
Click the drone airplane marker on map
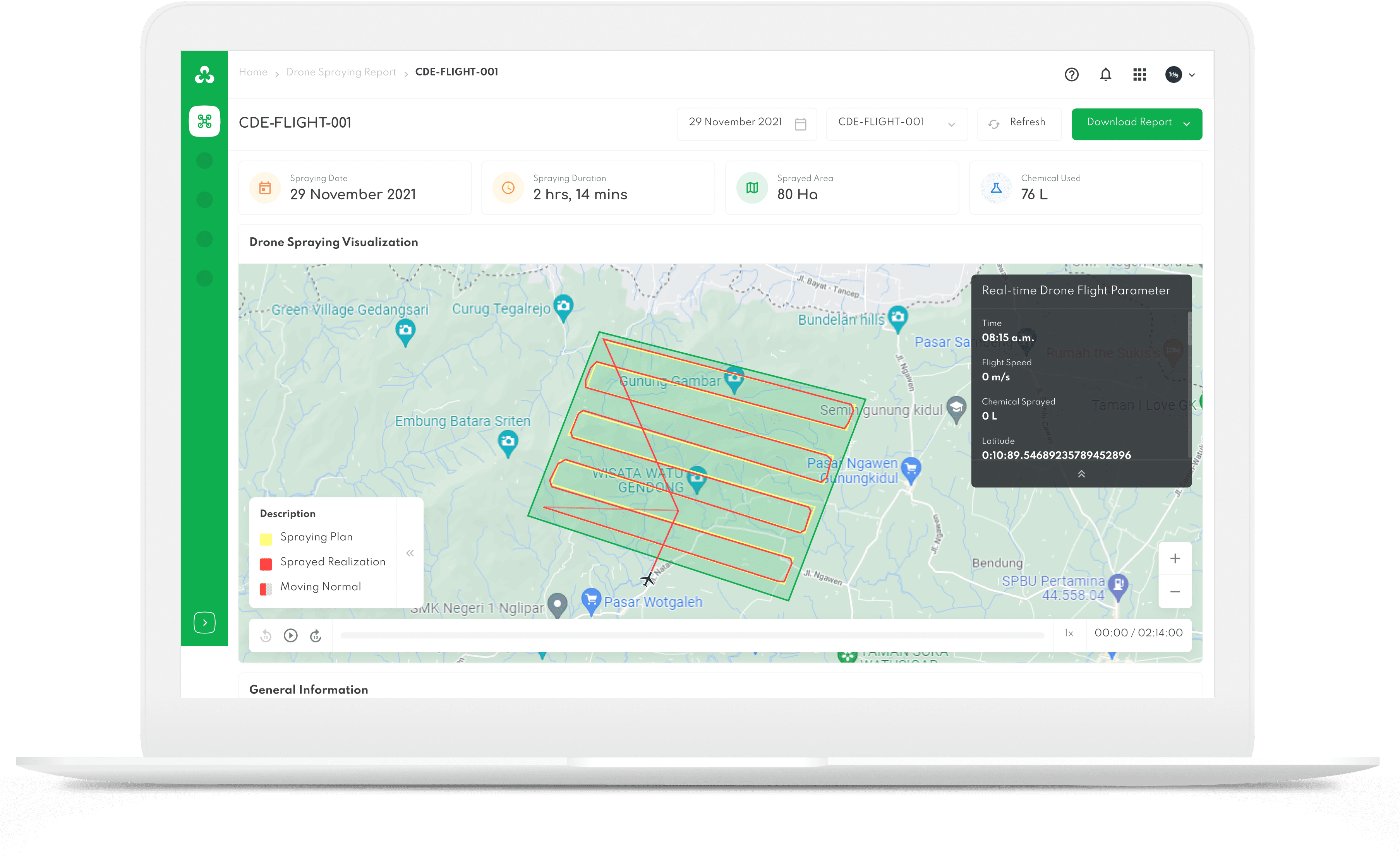pyautogui.click(x=648, y=579)
